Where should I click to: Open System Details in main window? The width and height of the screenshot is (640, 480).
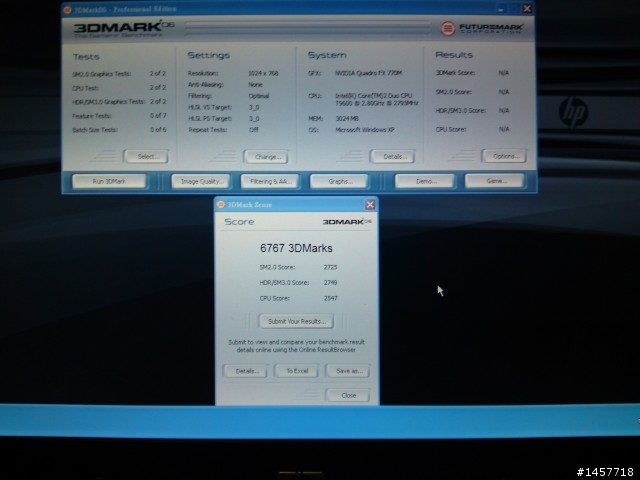tap(393, 156)
